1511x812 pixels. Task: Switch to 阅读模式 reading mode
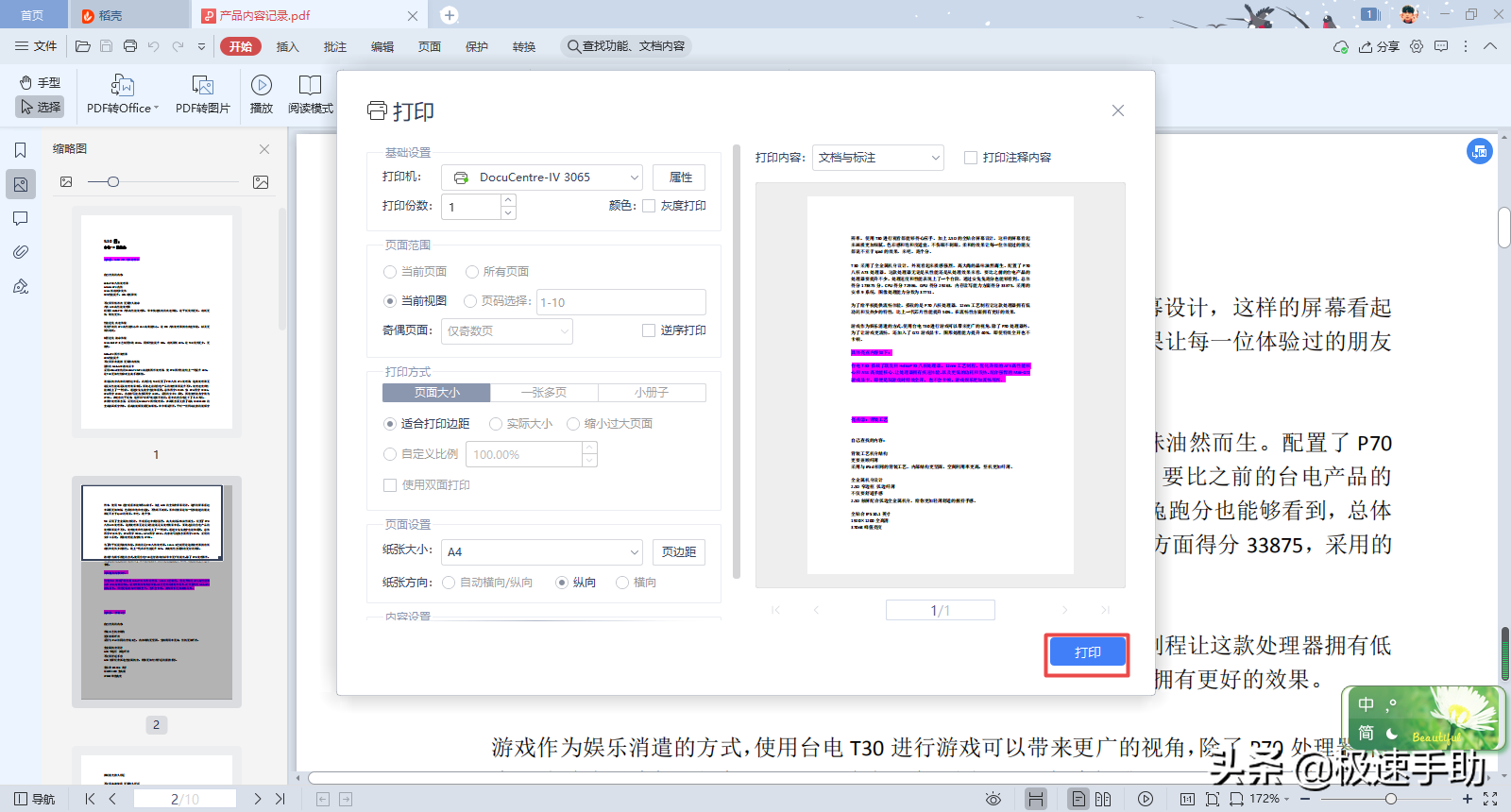[x=311, y=94]
